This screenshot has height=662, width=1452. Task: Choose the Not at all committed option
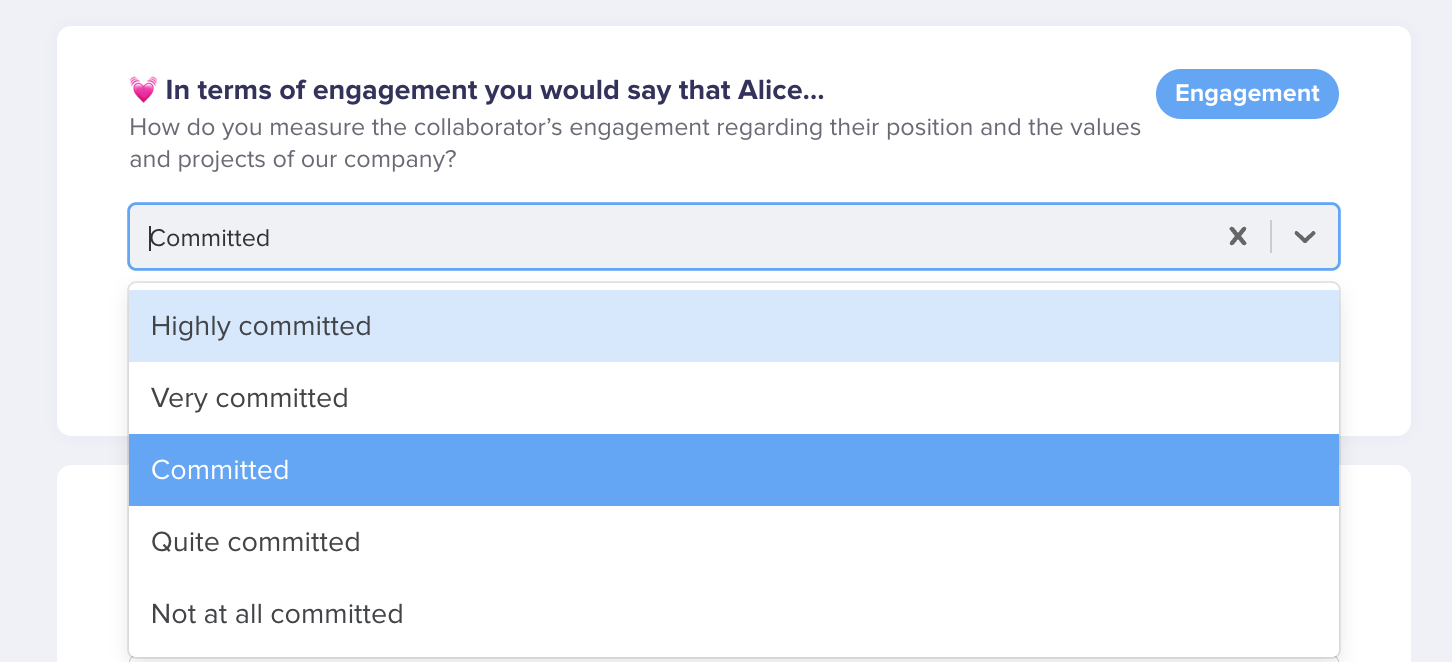pyautogui.click(x=734, y=614)
